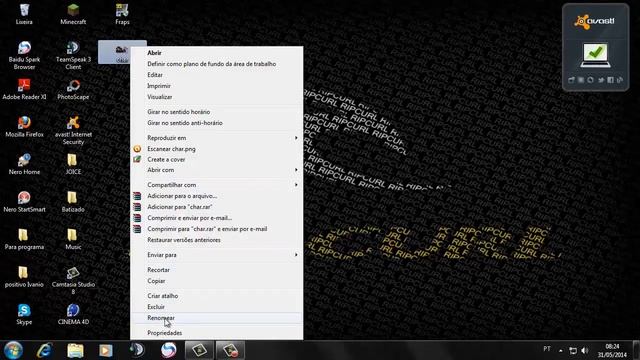The image size is (640, 360).
Task: Expand the Abrir com submenu
Action: (217, 170)
